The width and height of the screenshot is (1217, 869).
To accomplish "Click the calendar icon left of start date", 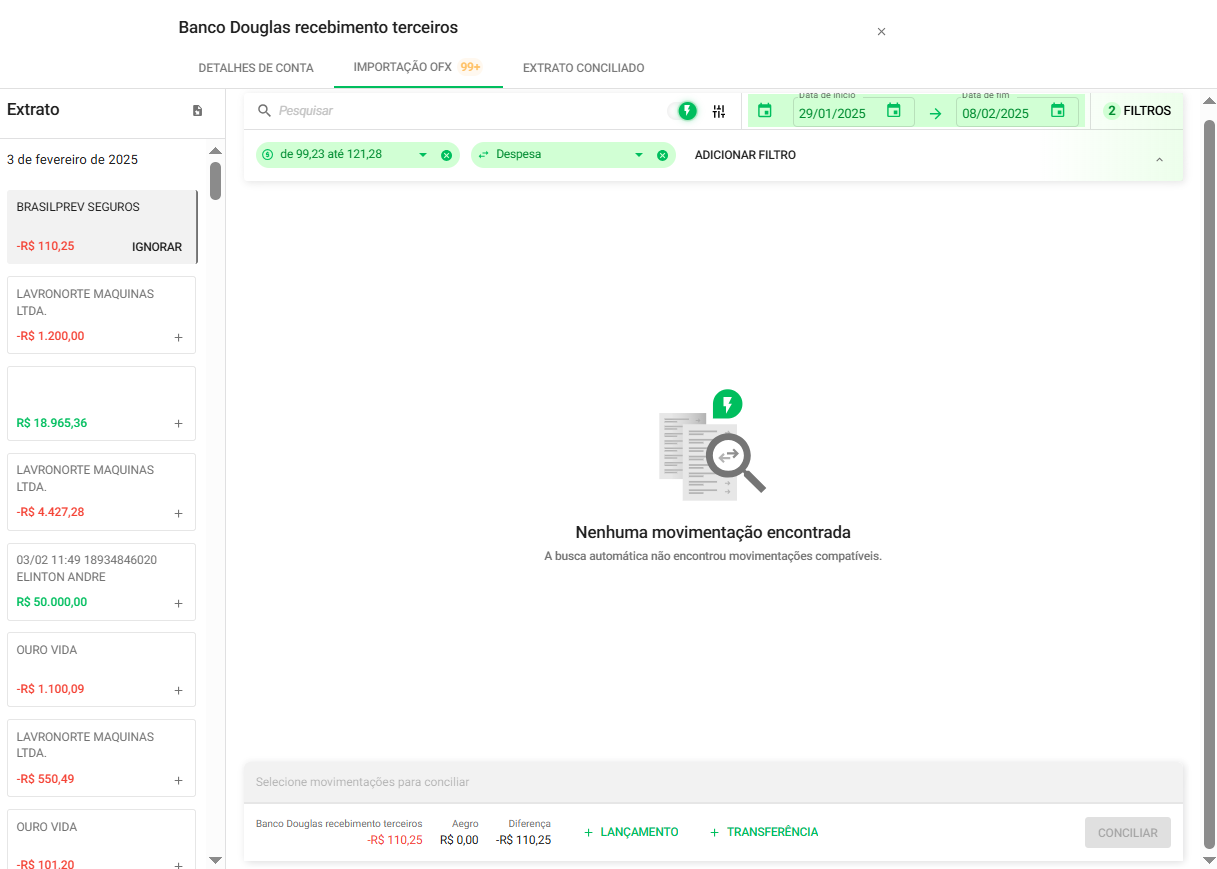I will 765,111.
